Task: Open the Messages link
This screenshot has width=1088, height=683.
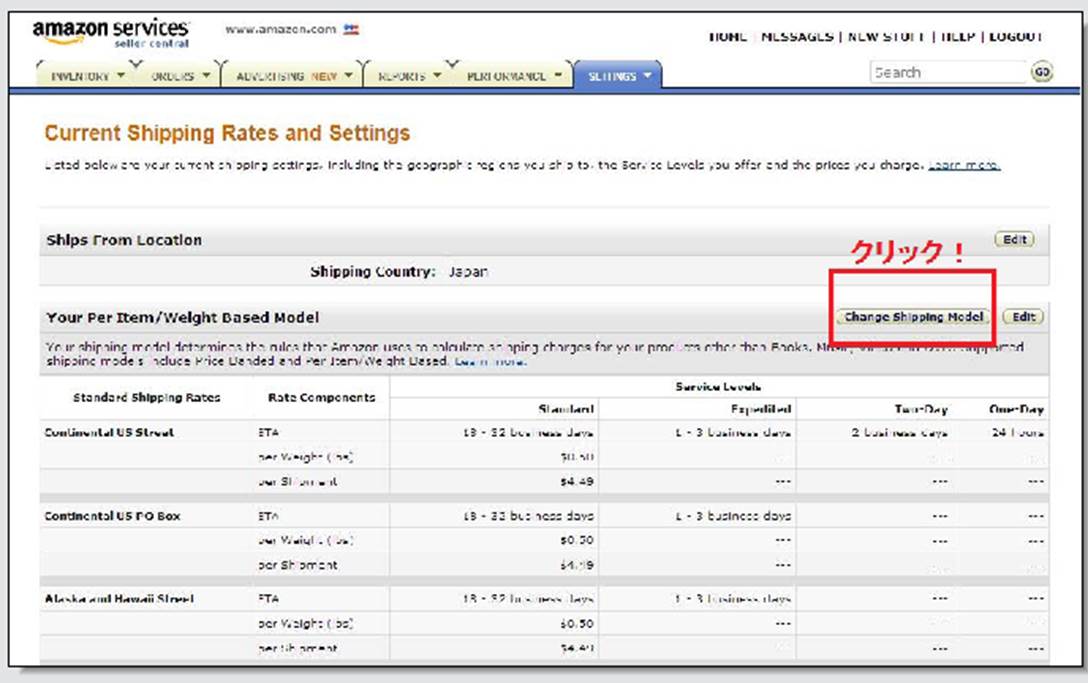Action: pyautogui.click(x=799, y=37)
